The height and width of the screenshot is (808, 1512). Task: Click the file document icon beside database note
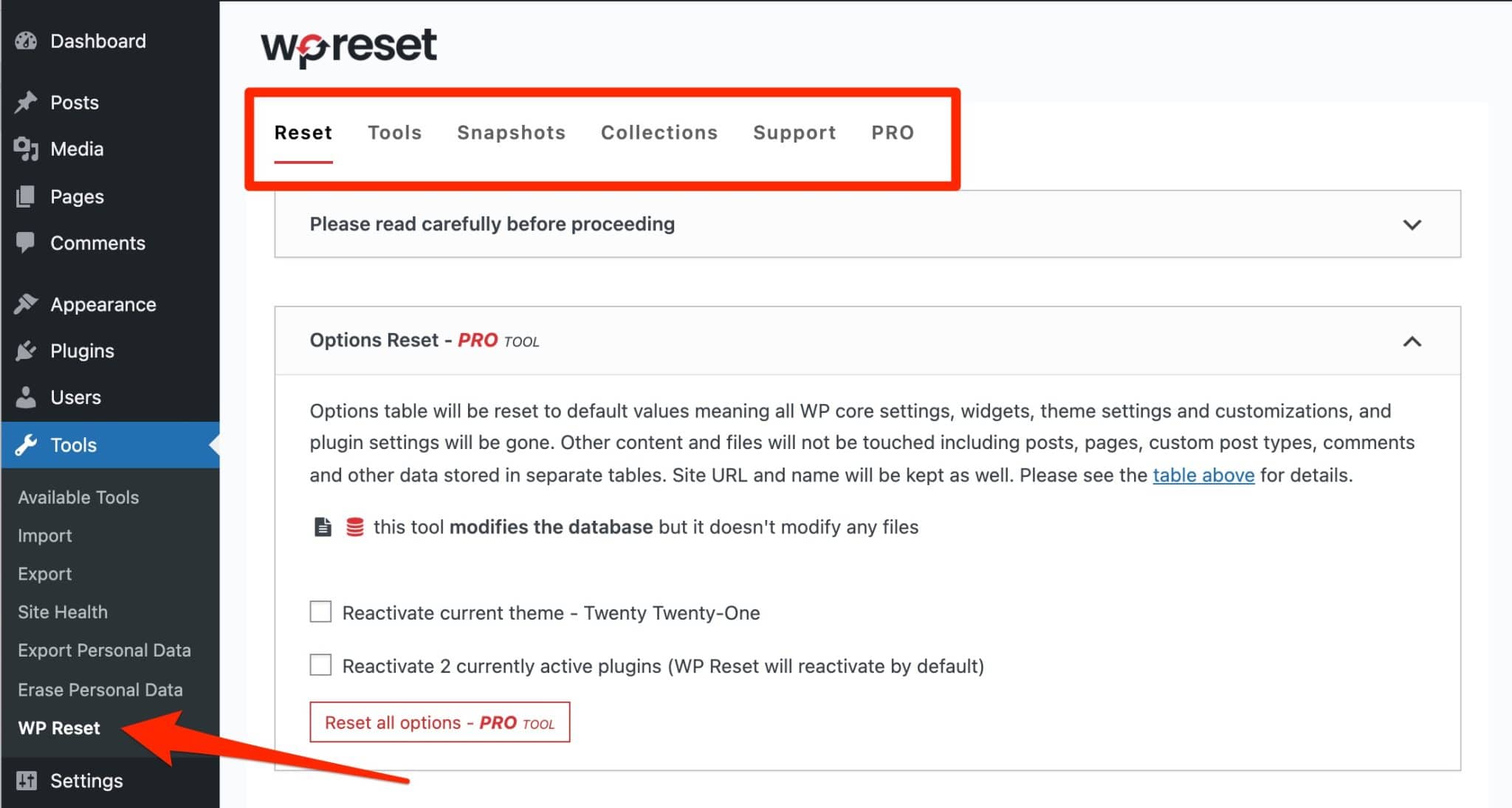pyautogui.click(x=323, y=527)
